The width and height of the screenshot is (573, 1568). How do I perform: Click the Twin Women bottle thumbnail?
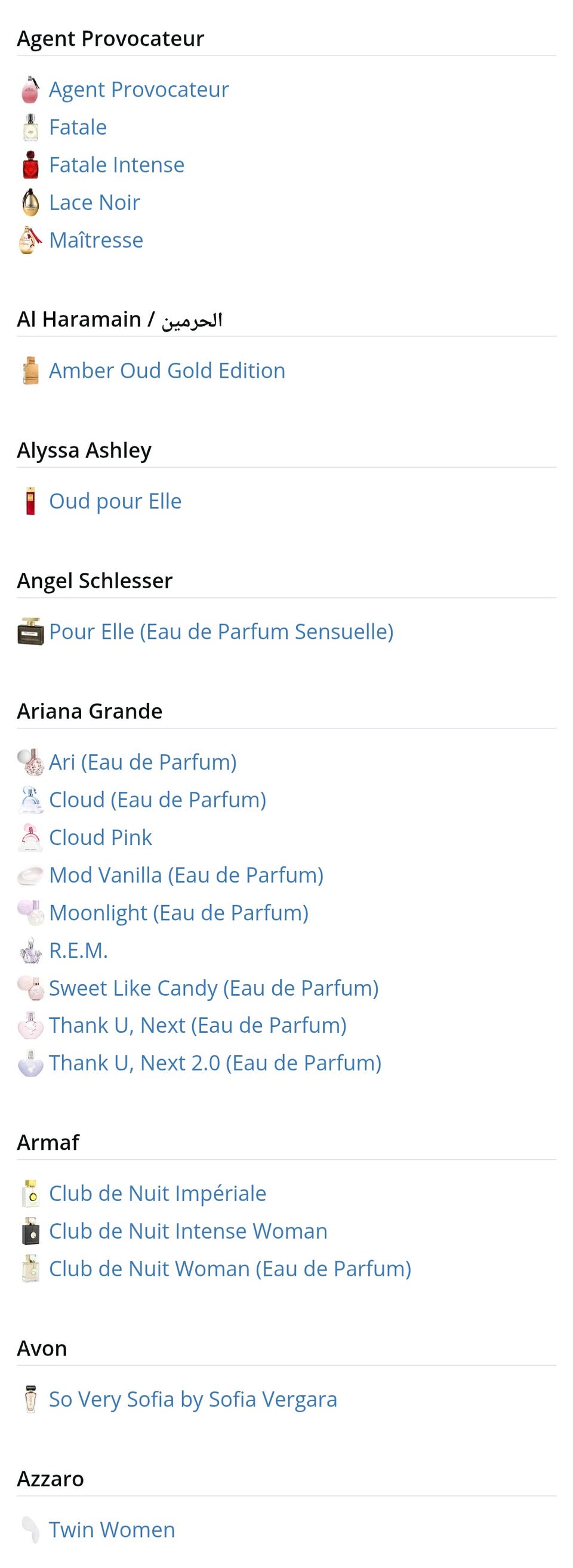click(30, 1530)
